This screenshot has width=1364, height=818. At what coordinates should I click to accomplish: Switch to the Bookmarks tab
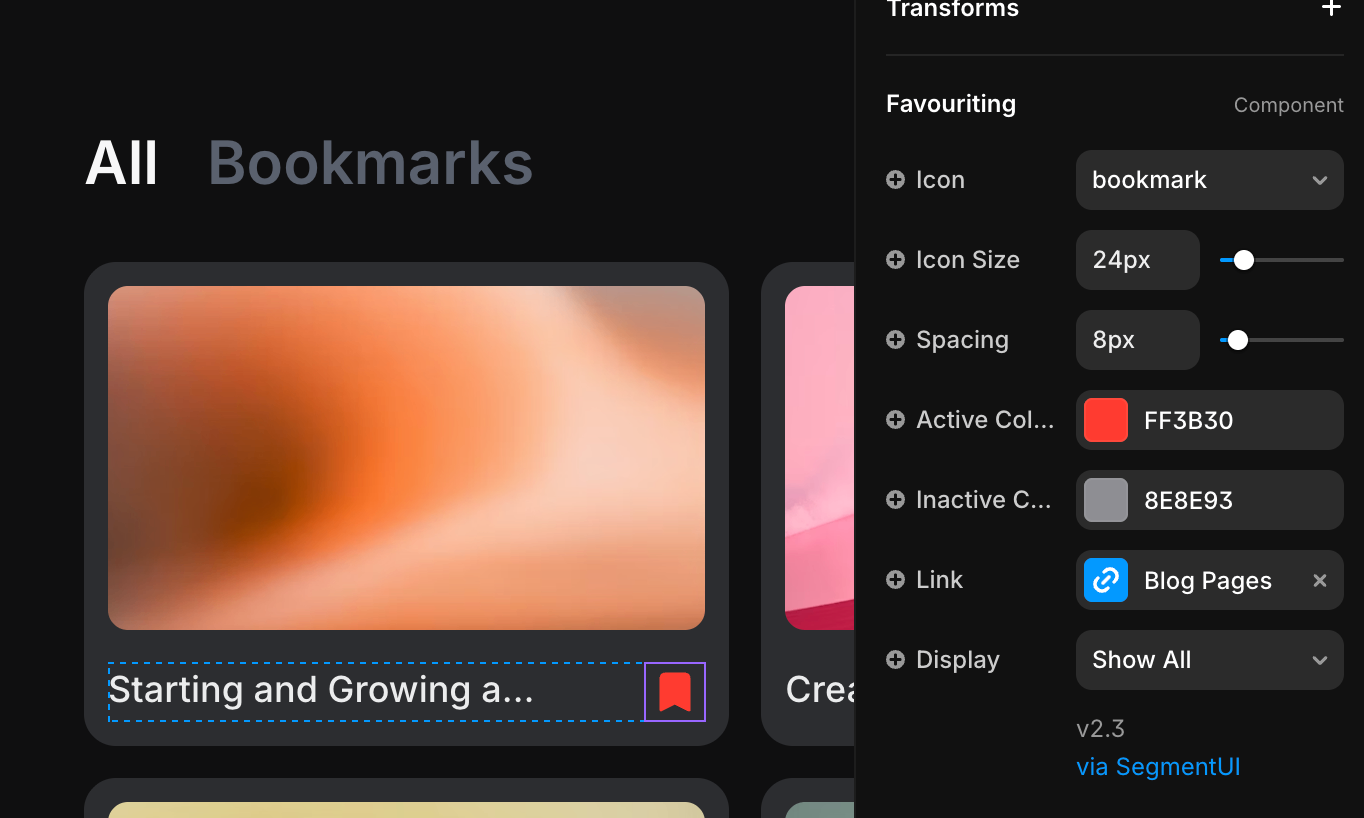[x=371, y=163]
